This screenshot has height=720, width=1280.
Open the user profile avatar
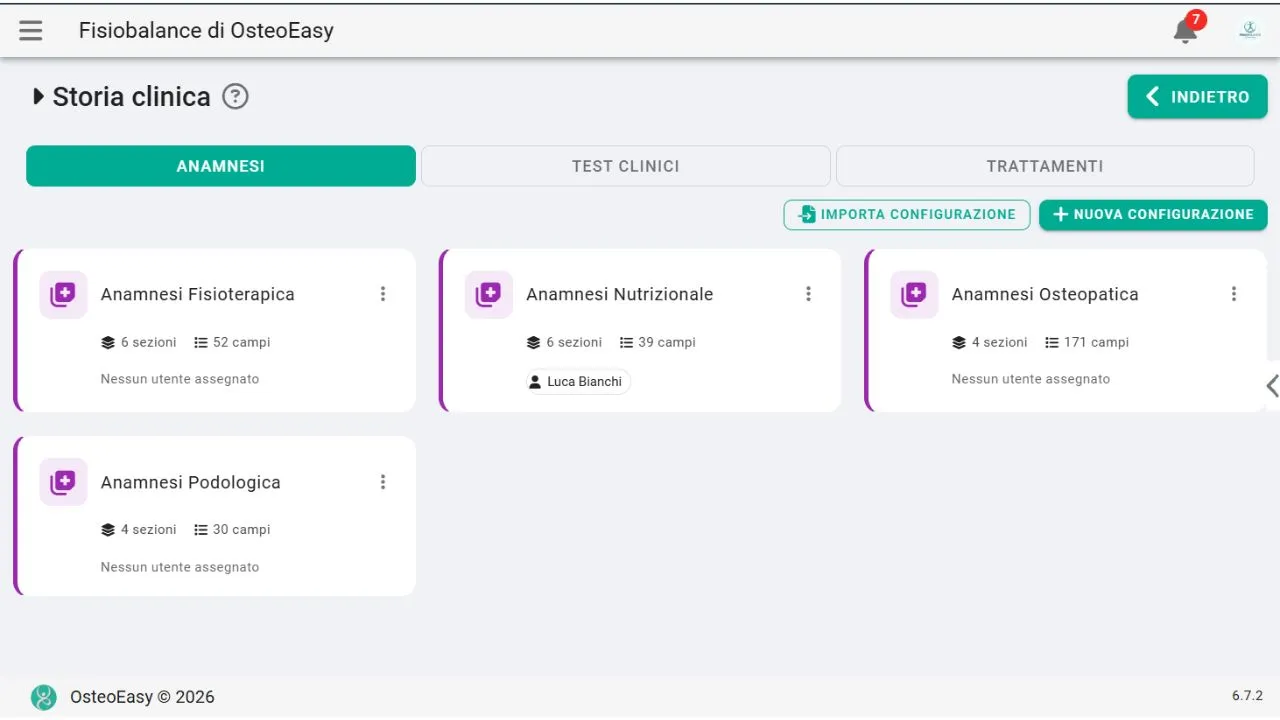[1249, 30]
